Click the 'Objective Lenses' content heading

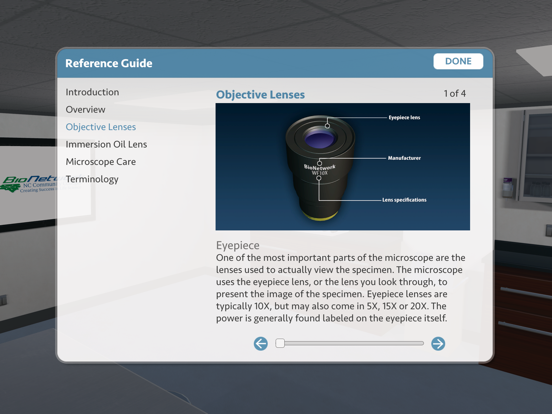261,95
